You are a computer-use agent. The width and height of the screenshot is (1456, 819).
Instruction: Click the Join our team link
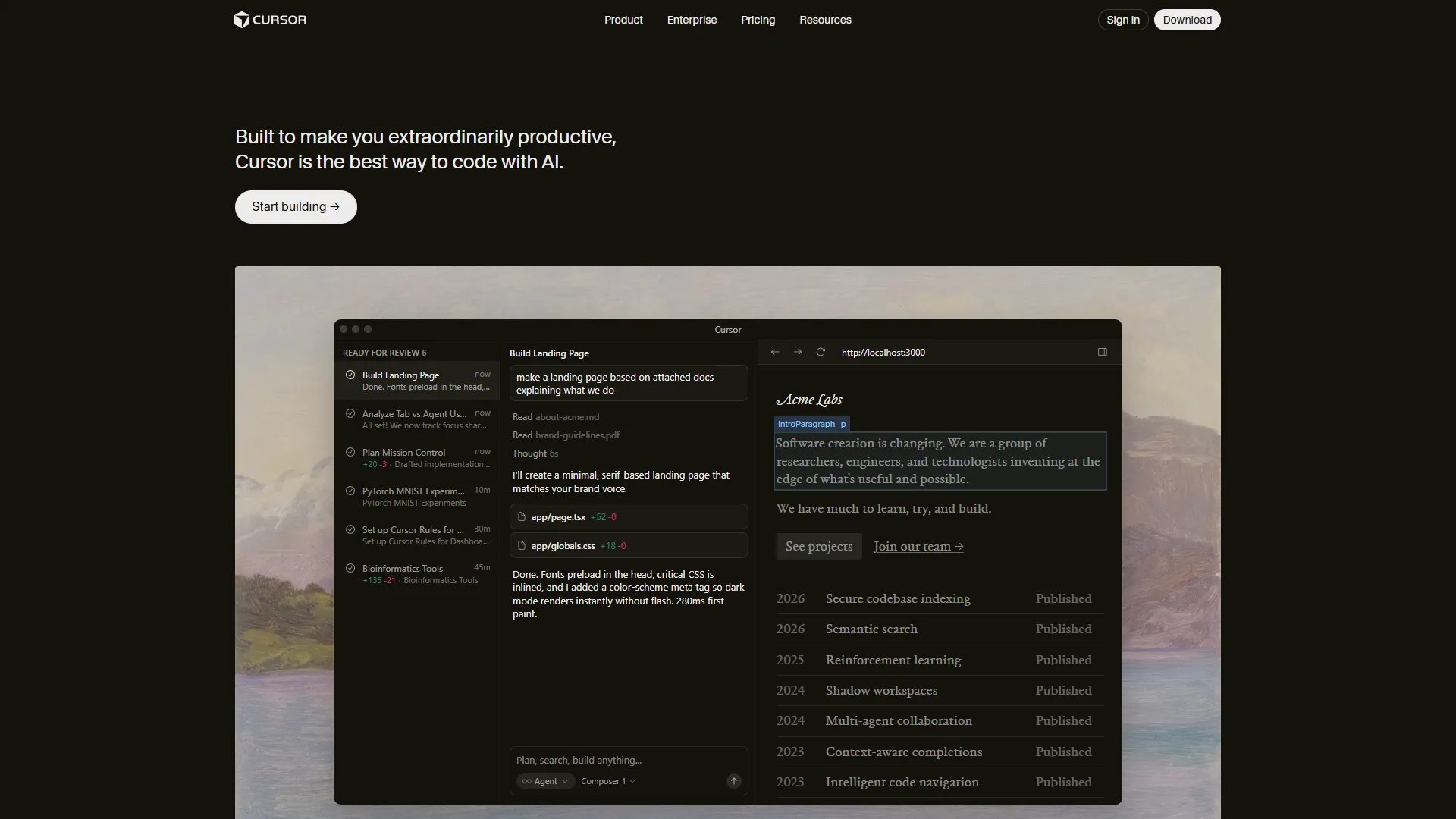click(918, 546)
